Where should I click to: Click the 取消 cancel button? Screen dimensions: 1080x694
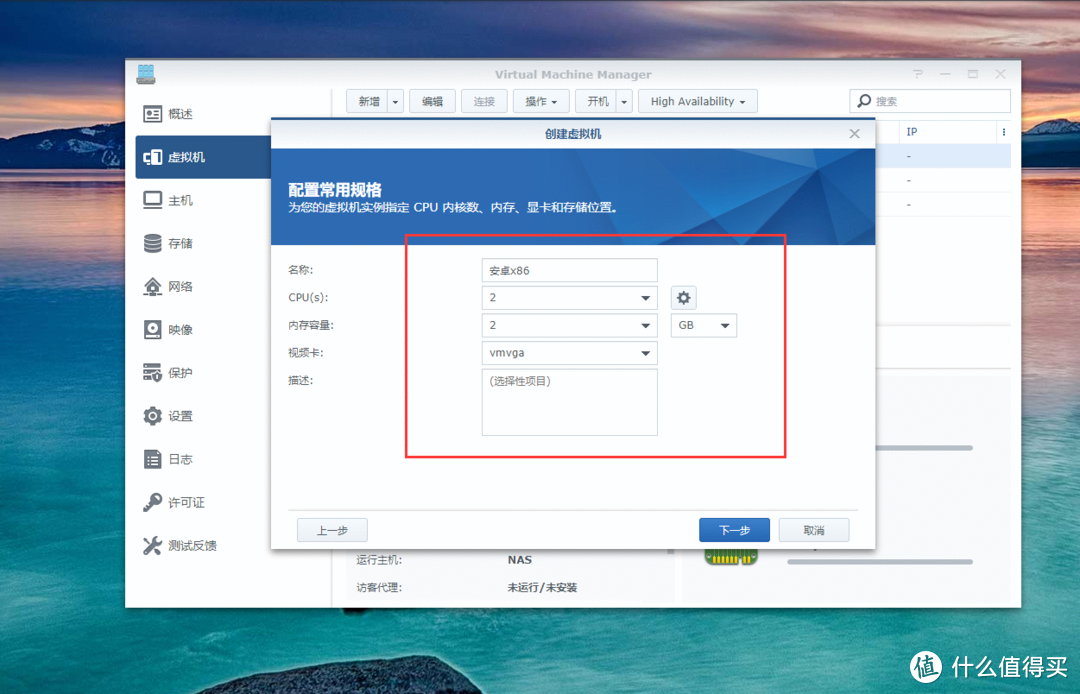tap(813, 530)
